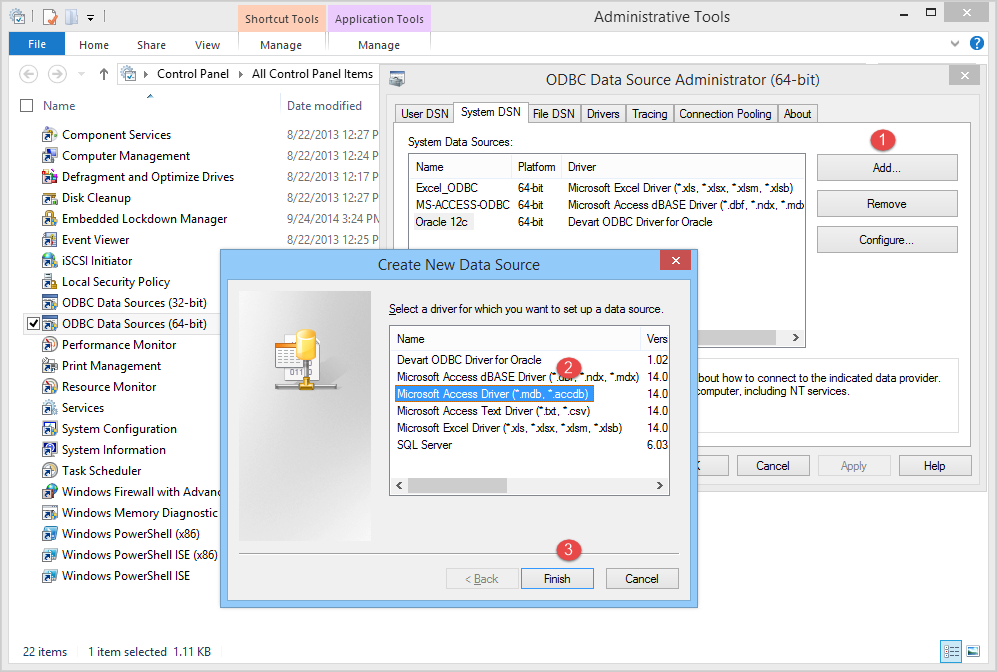The image size is (997, 672).
Task: Switch to large icons view
Action: tap(973, 651)
